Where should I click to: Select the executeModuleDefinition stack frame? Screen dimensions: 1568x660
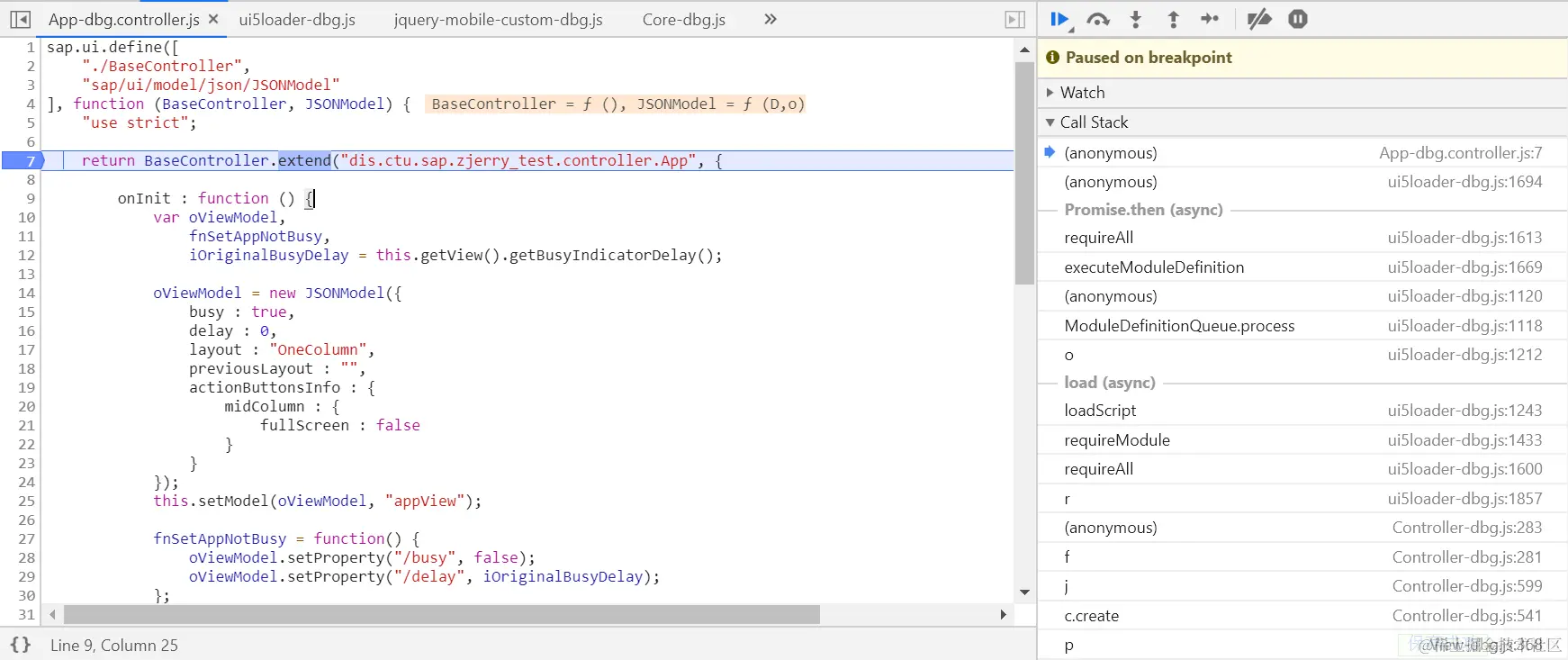(1302, 267)
